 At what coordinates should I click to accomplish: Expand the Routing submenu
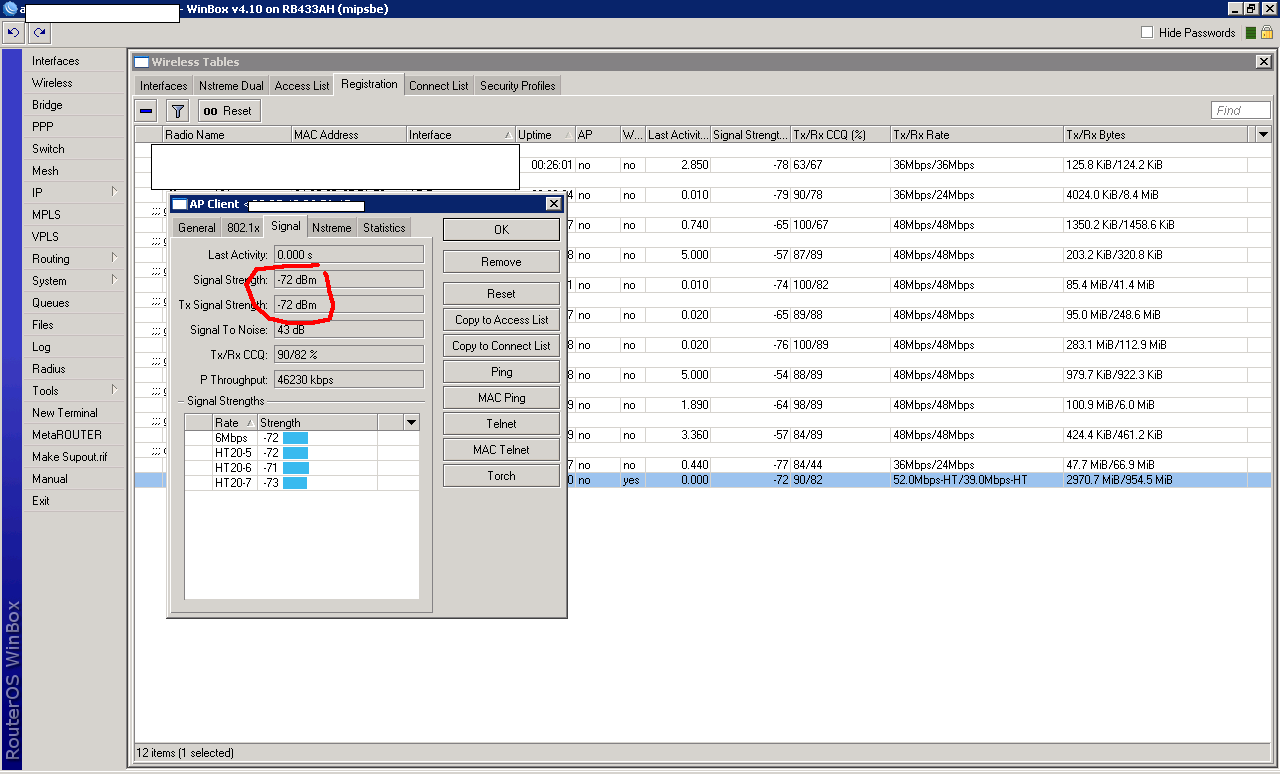click(114, 259)
